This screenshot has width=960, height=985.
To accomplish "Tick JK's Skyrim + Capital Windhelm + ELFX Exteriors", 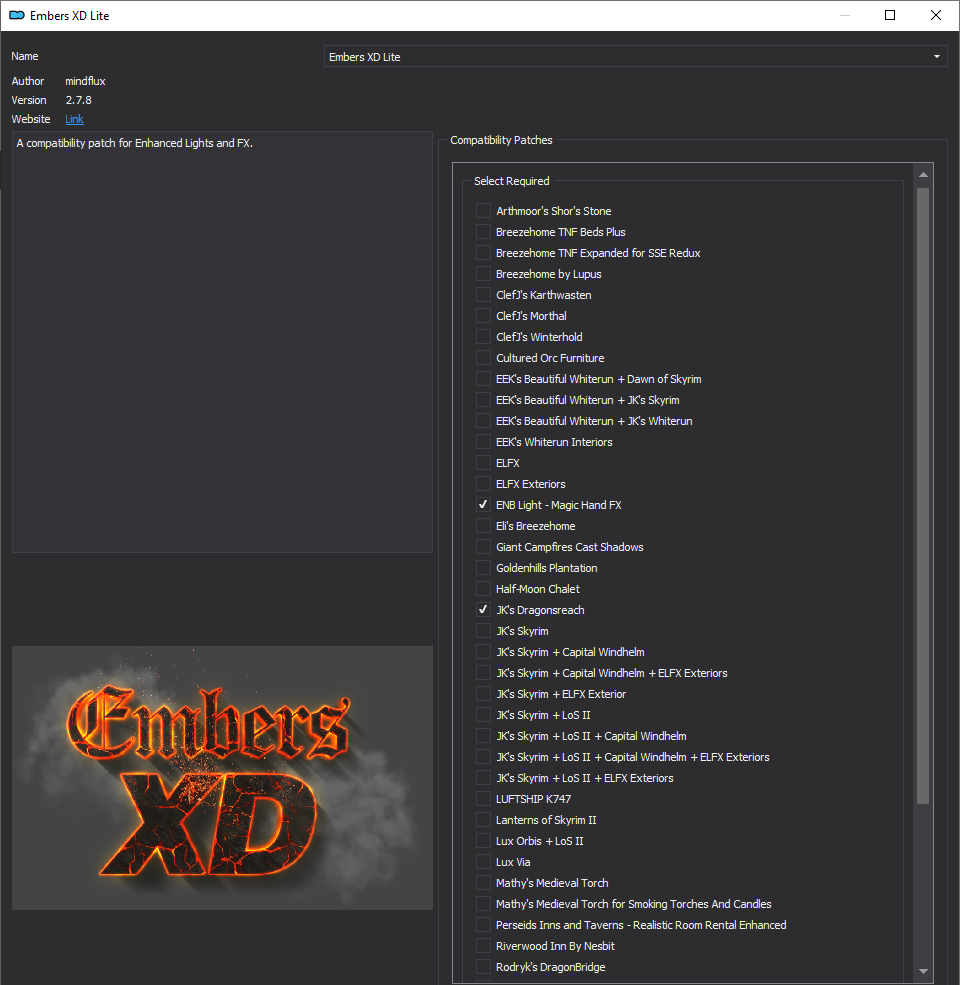I will pos(483,673).
